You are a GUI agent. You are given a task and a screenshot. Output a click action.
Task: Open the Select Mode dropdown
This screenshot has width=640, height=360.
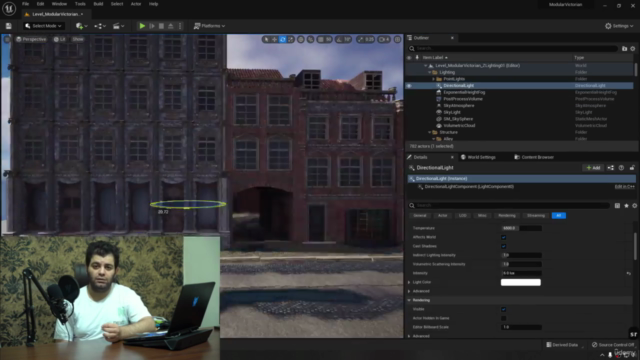point(43,26)
